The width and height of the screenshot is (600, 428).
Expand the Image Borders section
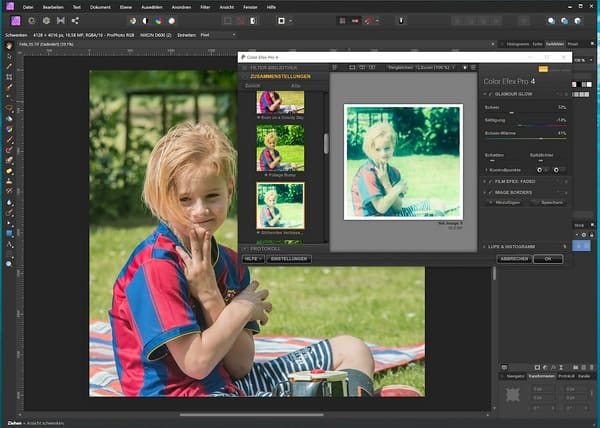click(485, 192)
